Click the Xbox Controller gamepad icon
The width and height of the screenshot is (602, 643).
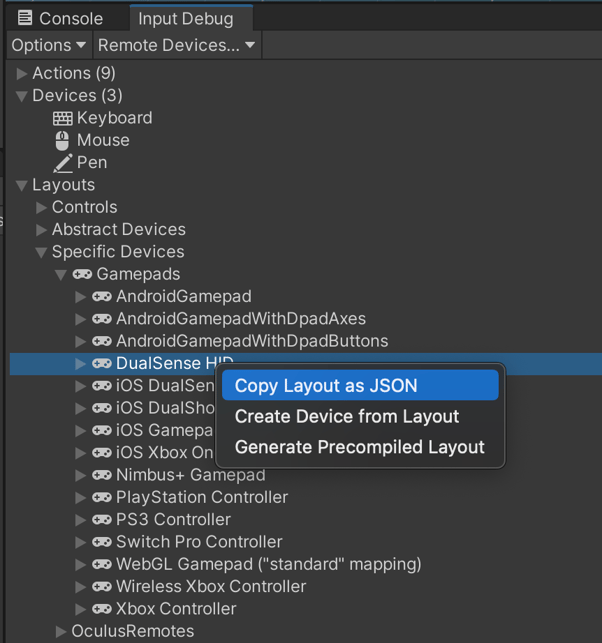(x=102, y=609)
